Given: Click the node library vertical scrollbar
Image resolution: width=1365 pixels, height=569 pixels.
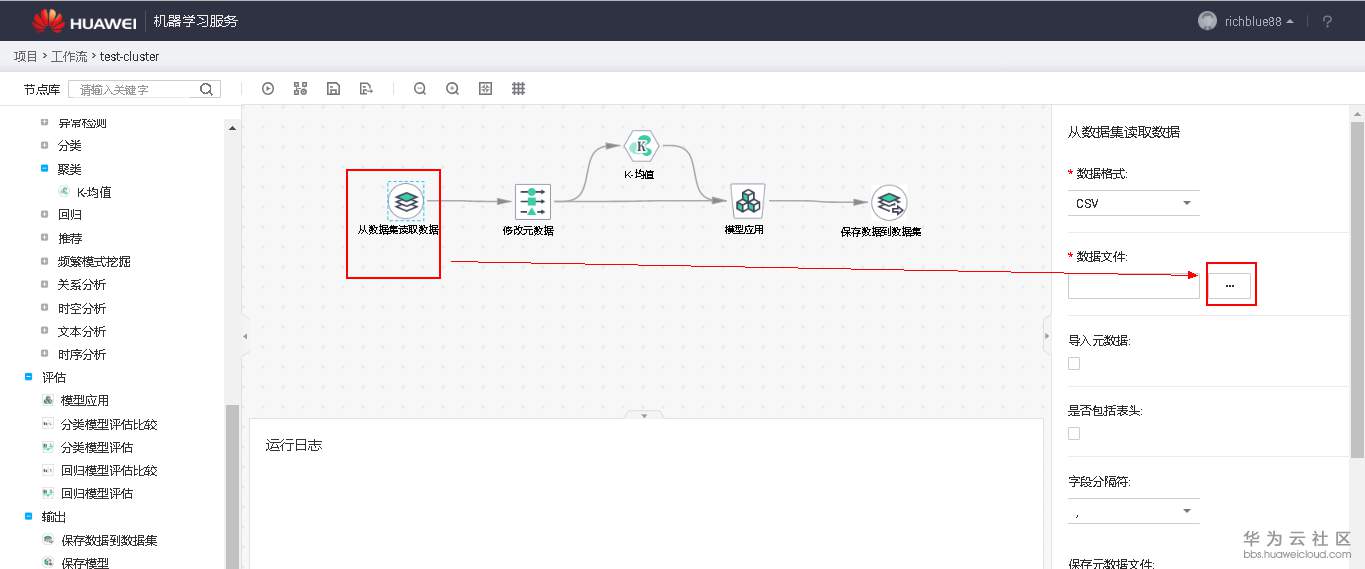Looking at the screenshot, I should pyautogui.click(x=233, y=485).
